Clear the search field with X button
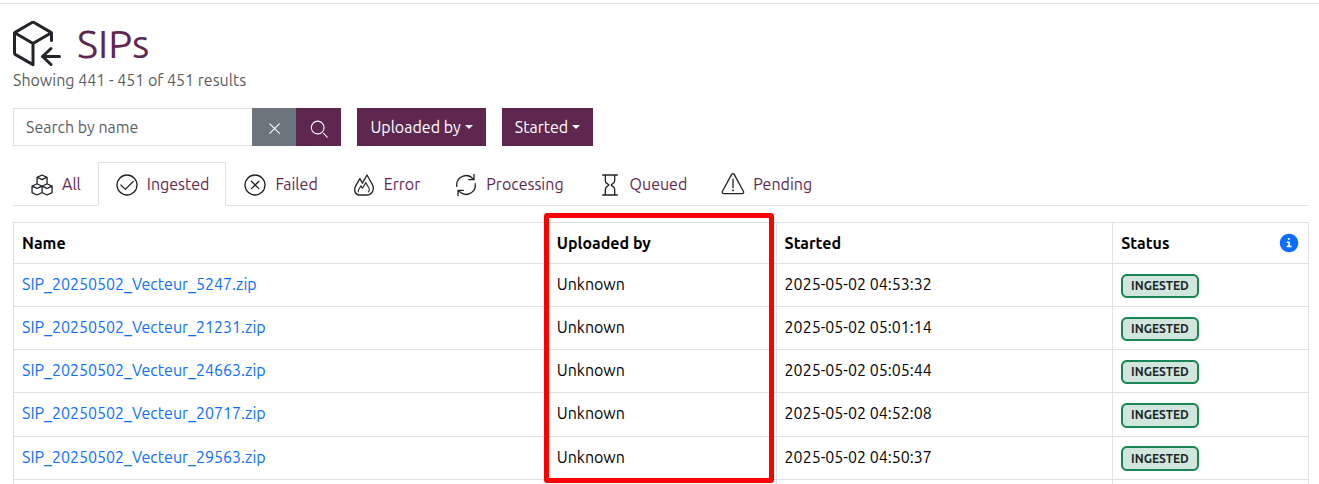 coord(274,127)
